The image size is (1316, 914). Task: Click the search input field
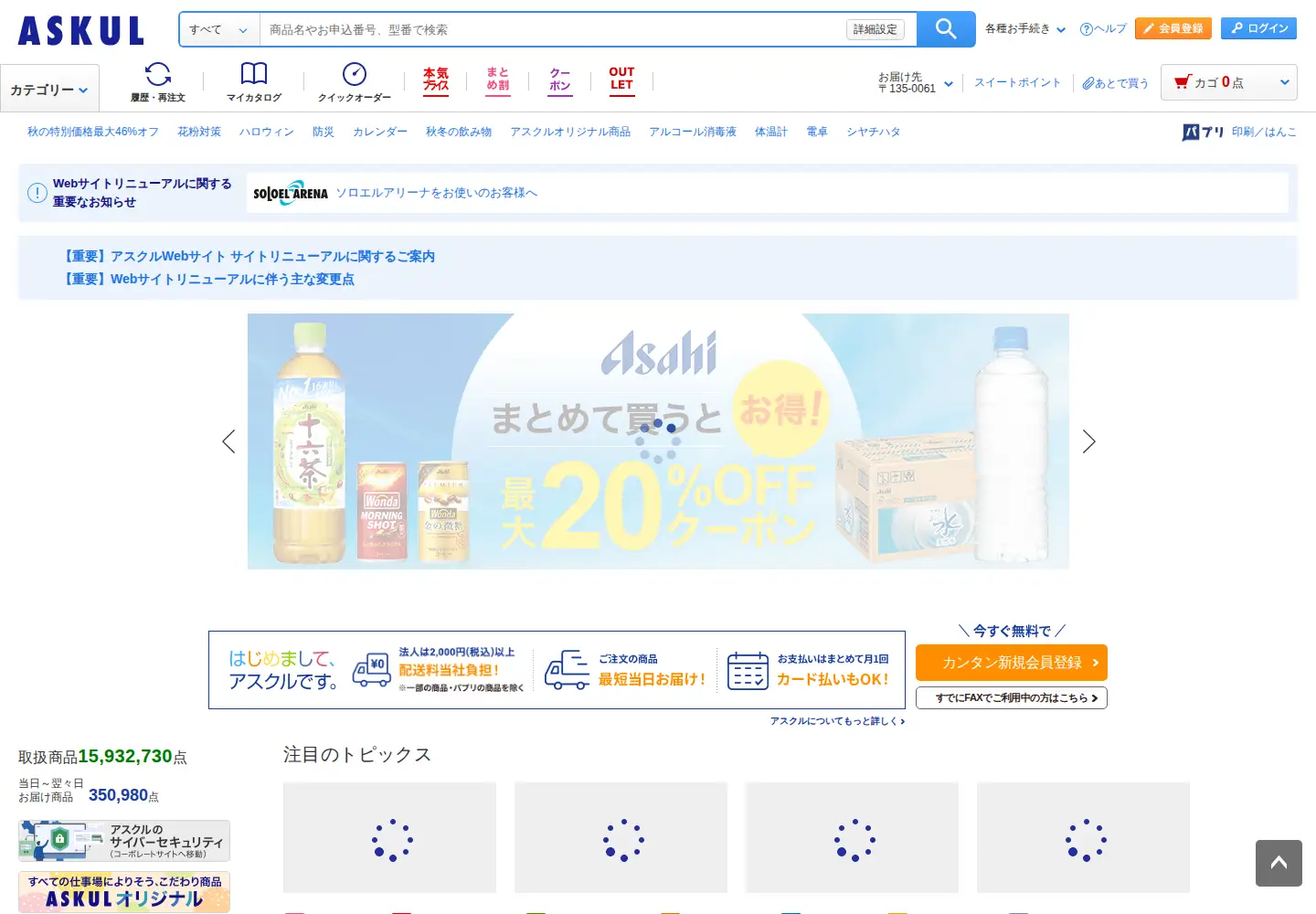pyautogui.click(x=553, y=29)
